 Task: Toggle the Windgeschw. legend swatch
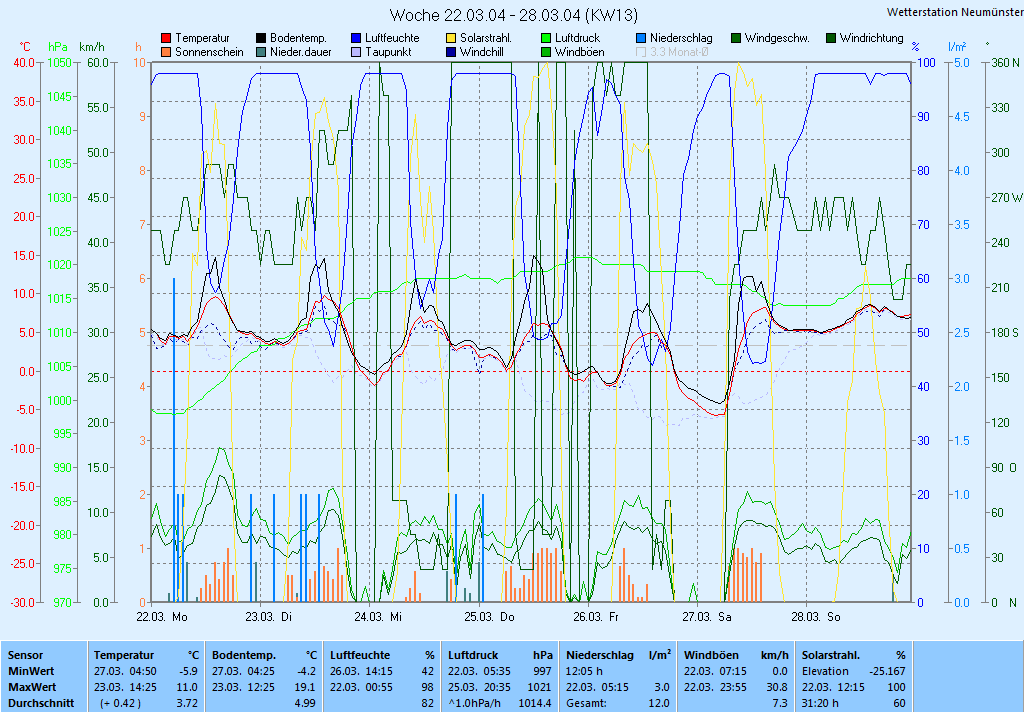pos(736,39)
